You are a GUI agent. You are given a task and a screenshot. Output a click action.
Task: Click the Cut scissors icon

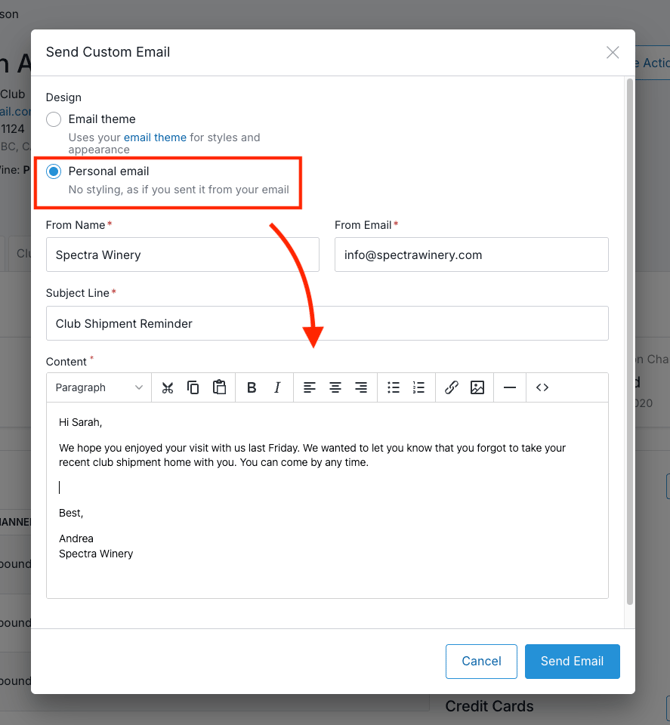tap(167, 387)
